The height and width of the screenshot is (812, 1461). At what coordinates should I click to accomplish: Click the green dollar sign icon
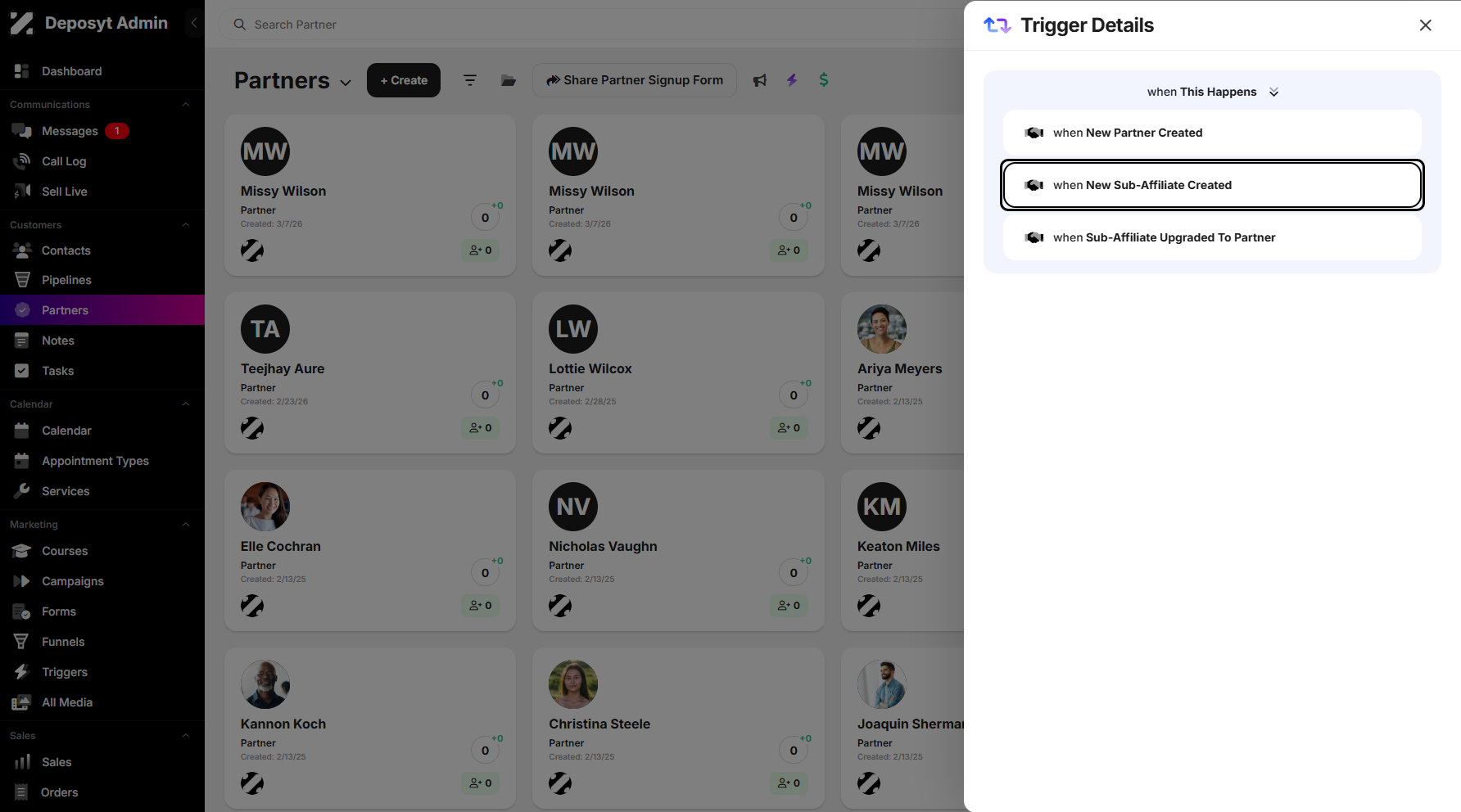tap(824, 79)
